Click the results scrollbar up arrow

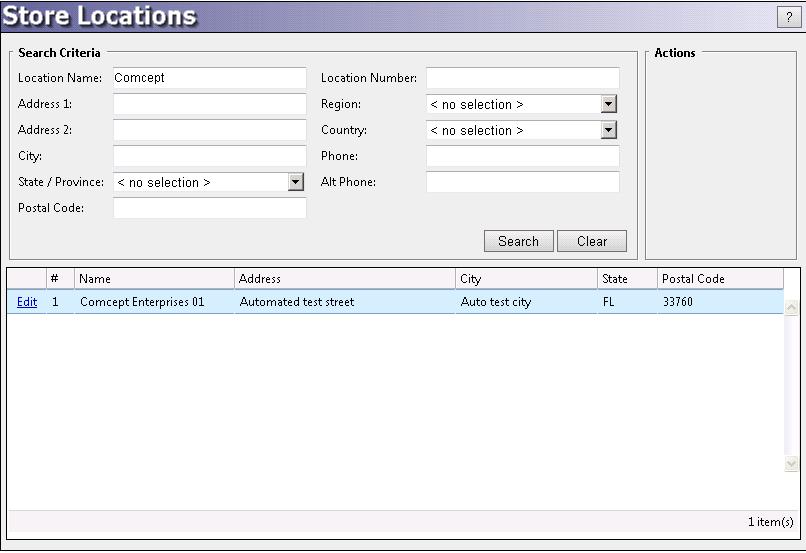[x=791, y=309]
